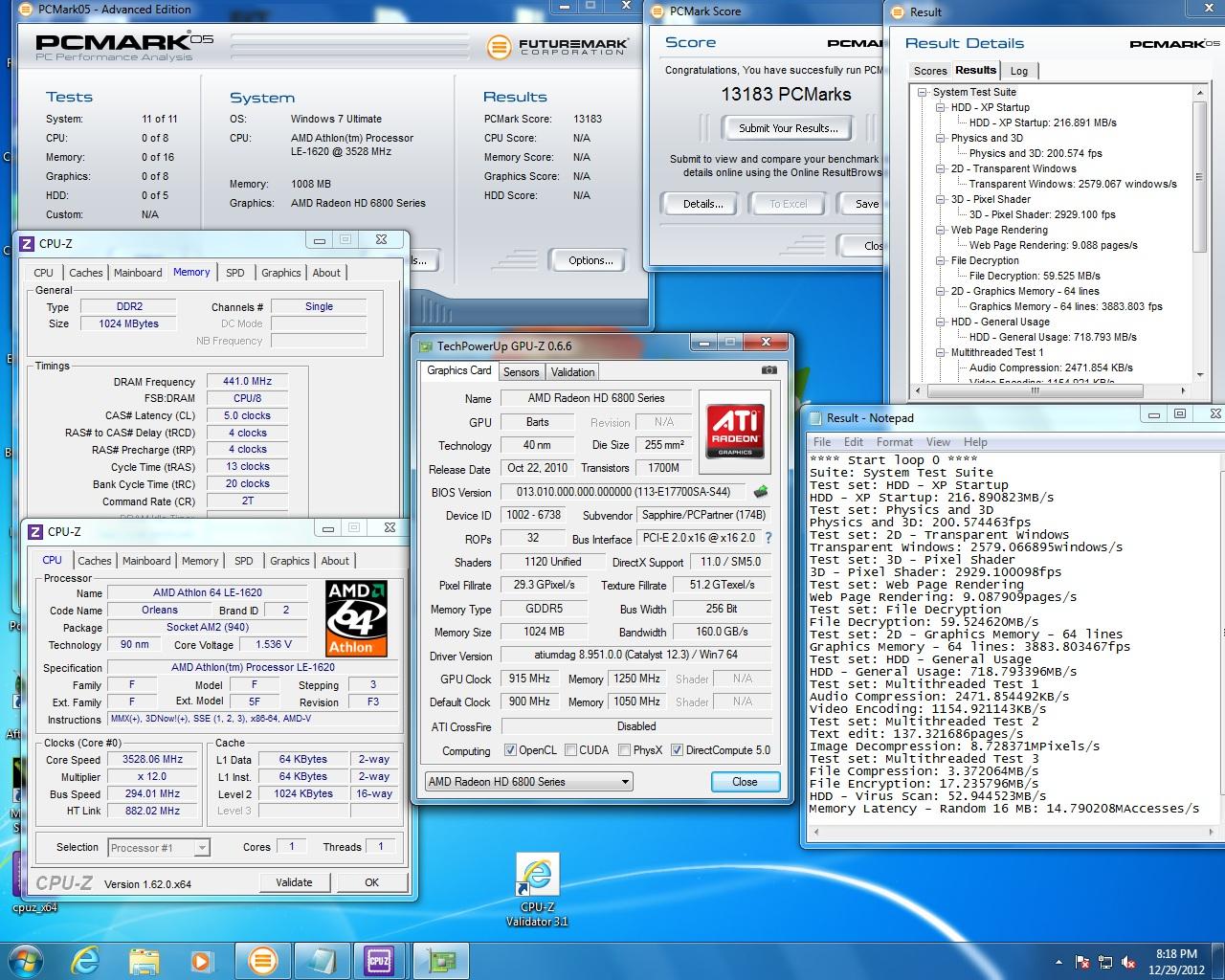1225x980 pixels.
Task: Open the Help menu in Notepad
Action: [x=975, y=442]
